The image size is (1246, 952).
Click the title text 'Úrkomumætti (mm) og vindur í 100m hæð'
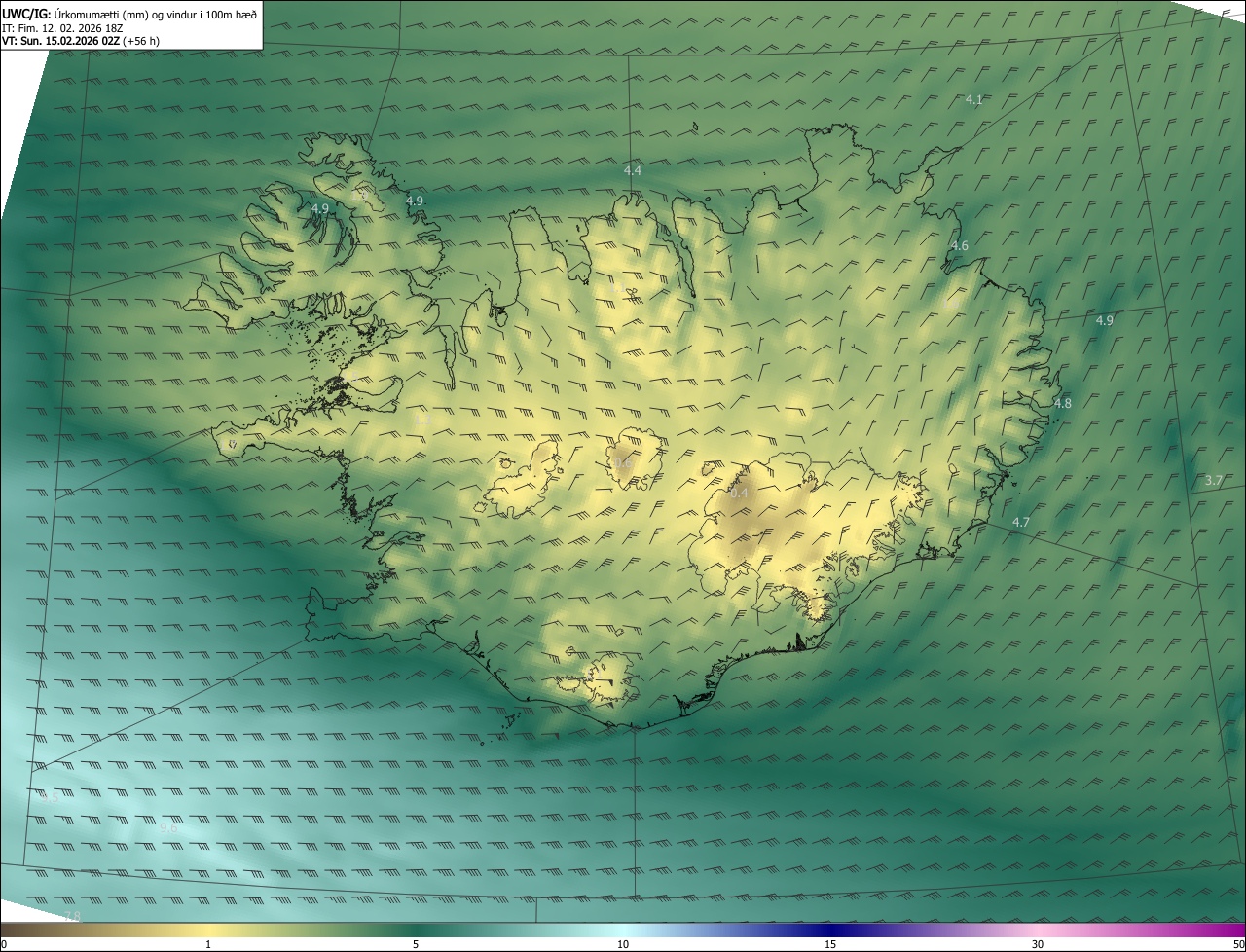[157, 14]
